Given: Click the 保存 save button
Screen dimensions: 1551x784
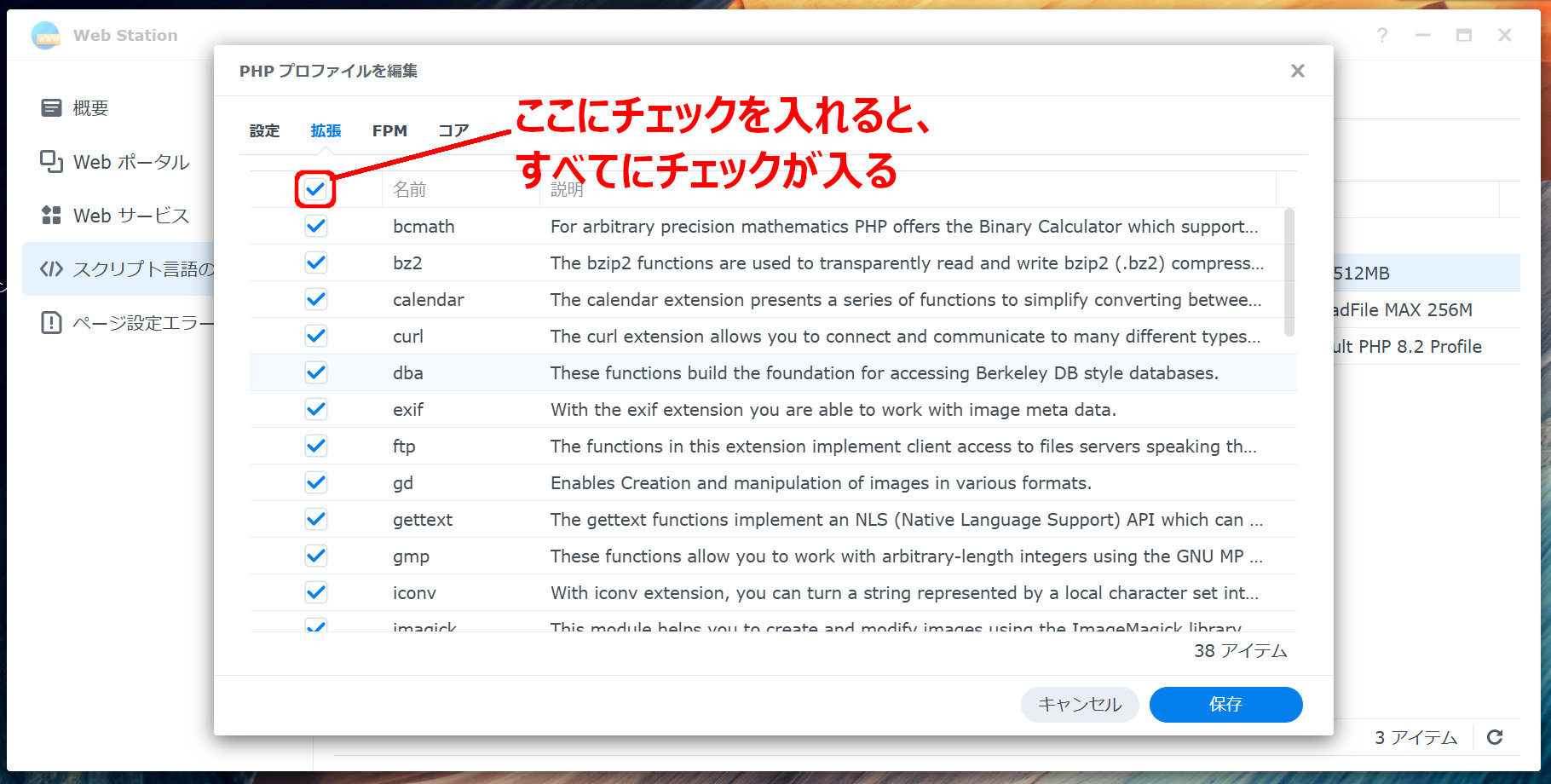Looking at the screenshot, I should click(x=1225, y=705).
